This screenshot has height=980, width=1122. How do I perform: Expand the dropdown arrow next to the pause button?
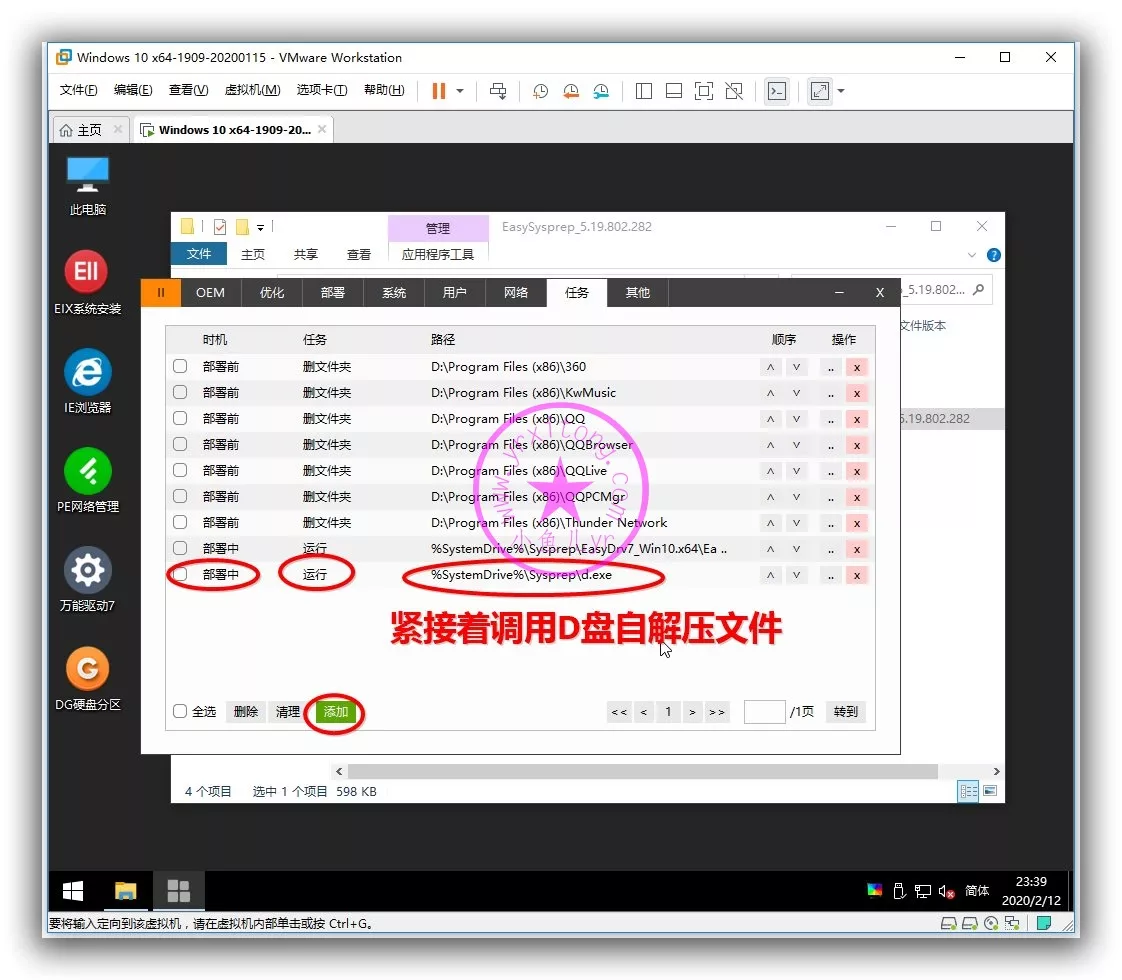coord(460,91)
